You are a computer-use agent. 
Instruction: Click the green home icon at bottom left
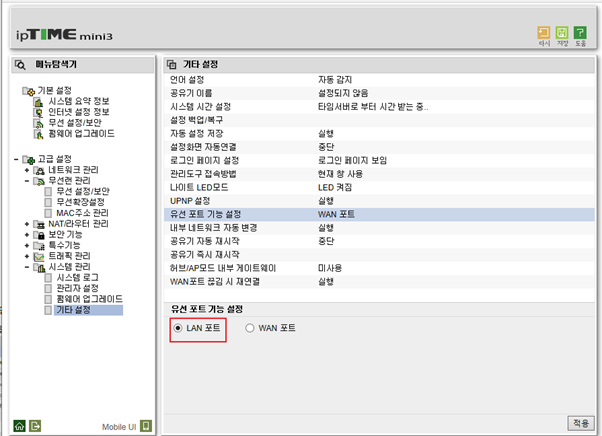tap(20, 426)
